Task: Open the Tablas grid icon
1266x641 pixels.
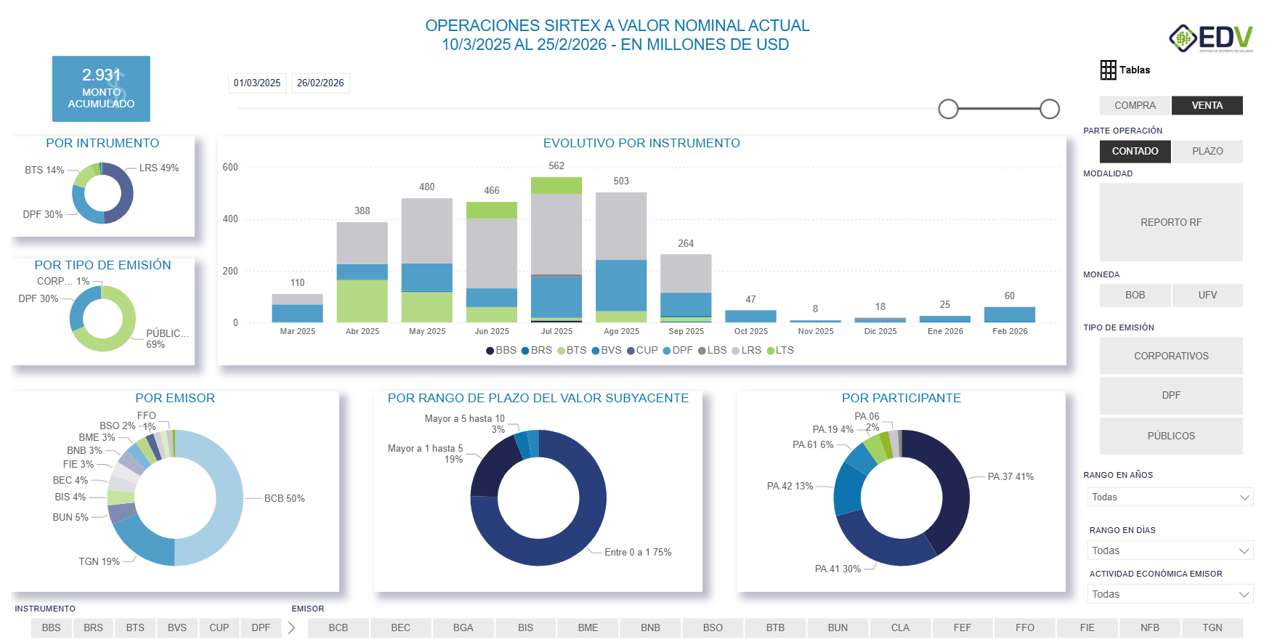Action: (1108, 69)
